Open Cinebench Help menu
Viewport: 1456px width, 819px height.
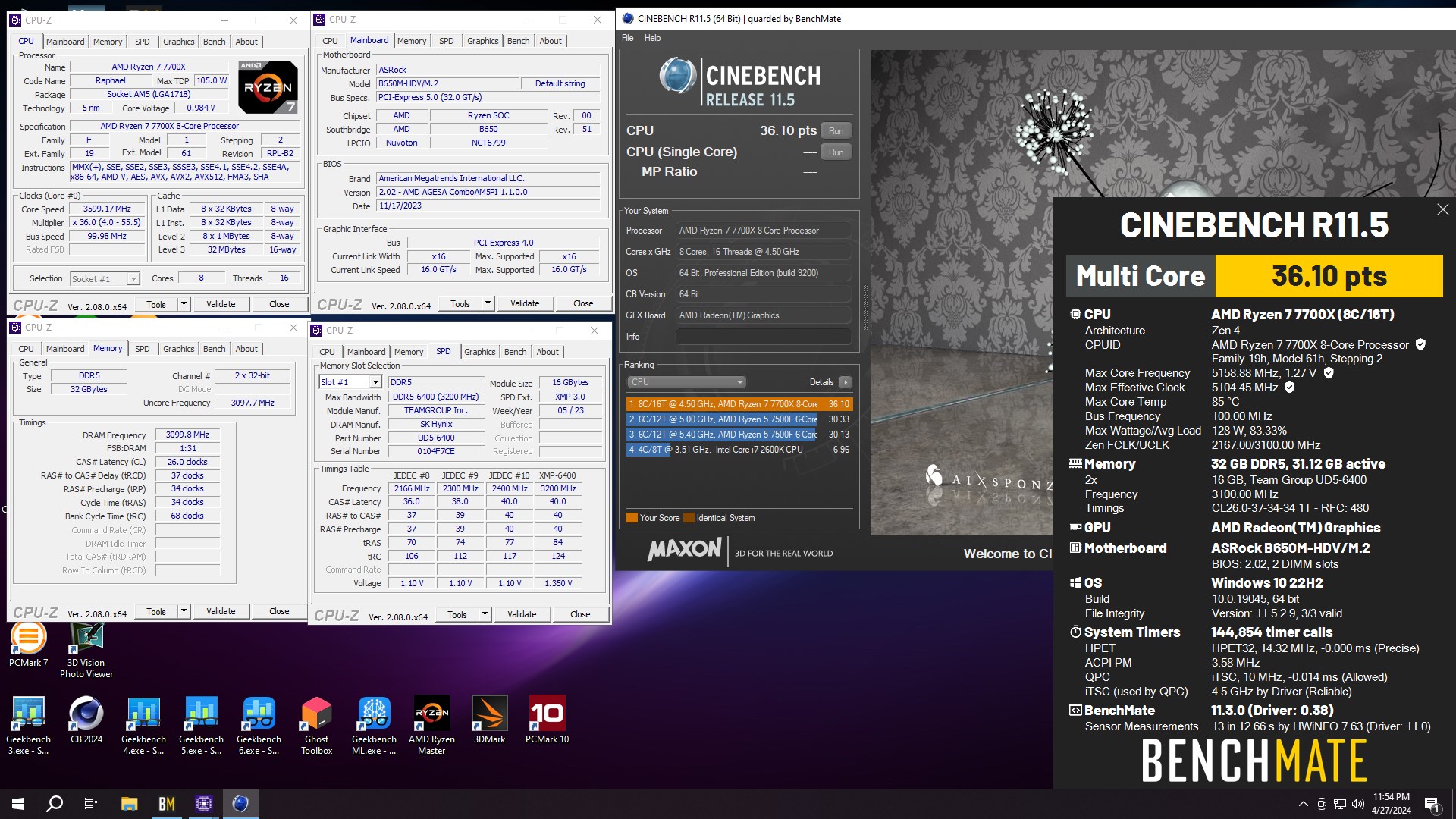point(652,38)
